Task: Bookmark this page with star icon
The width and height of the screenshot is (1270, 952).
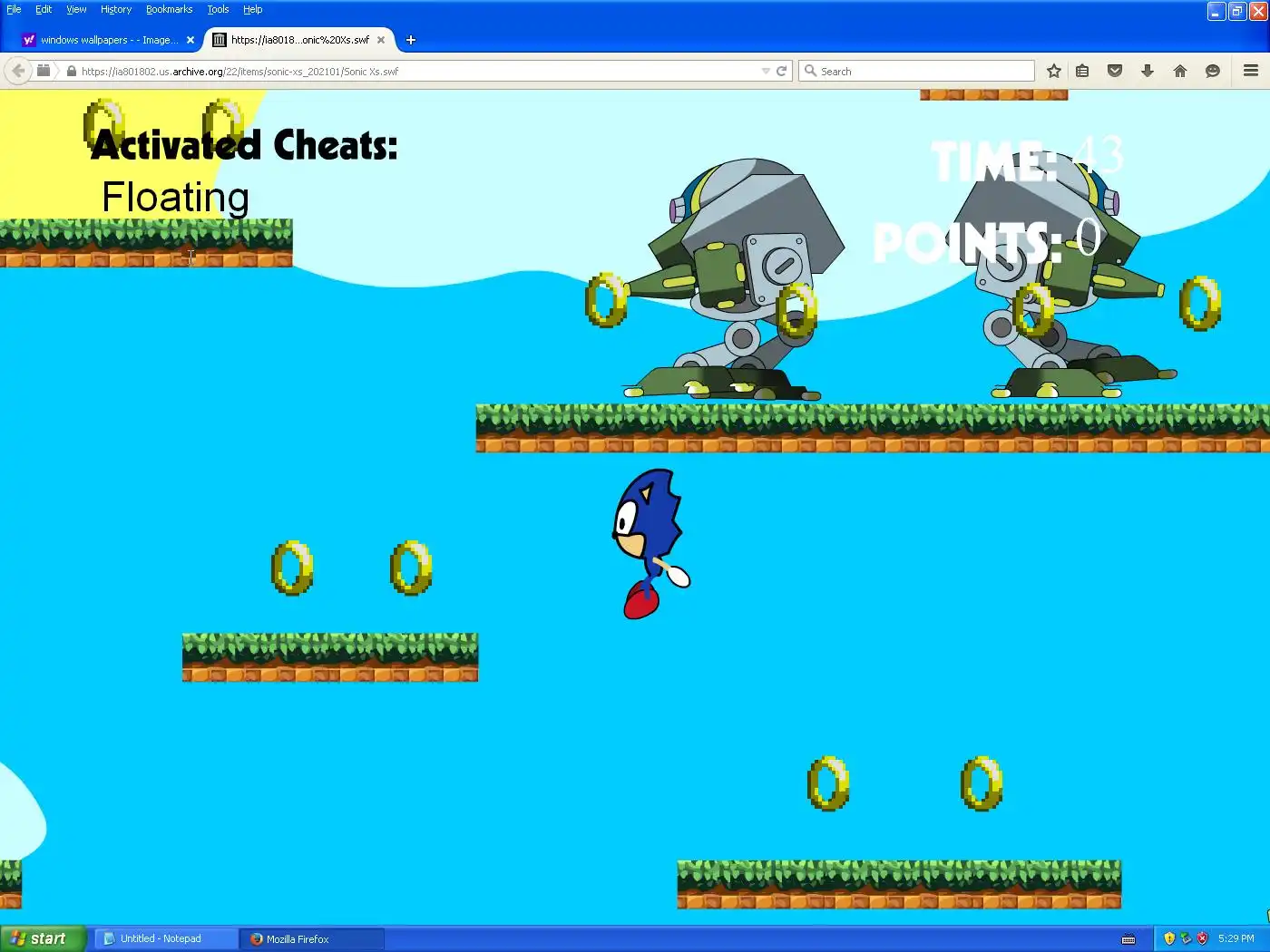Action: coord(1053,71)
